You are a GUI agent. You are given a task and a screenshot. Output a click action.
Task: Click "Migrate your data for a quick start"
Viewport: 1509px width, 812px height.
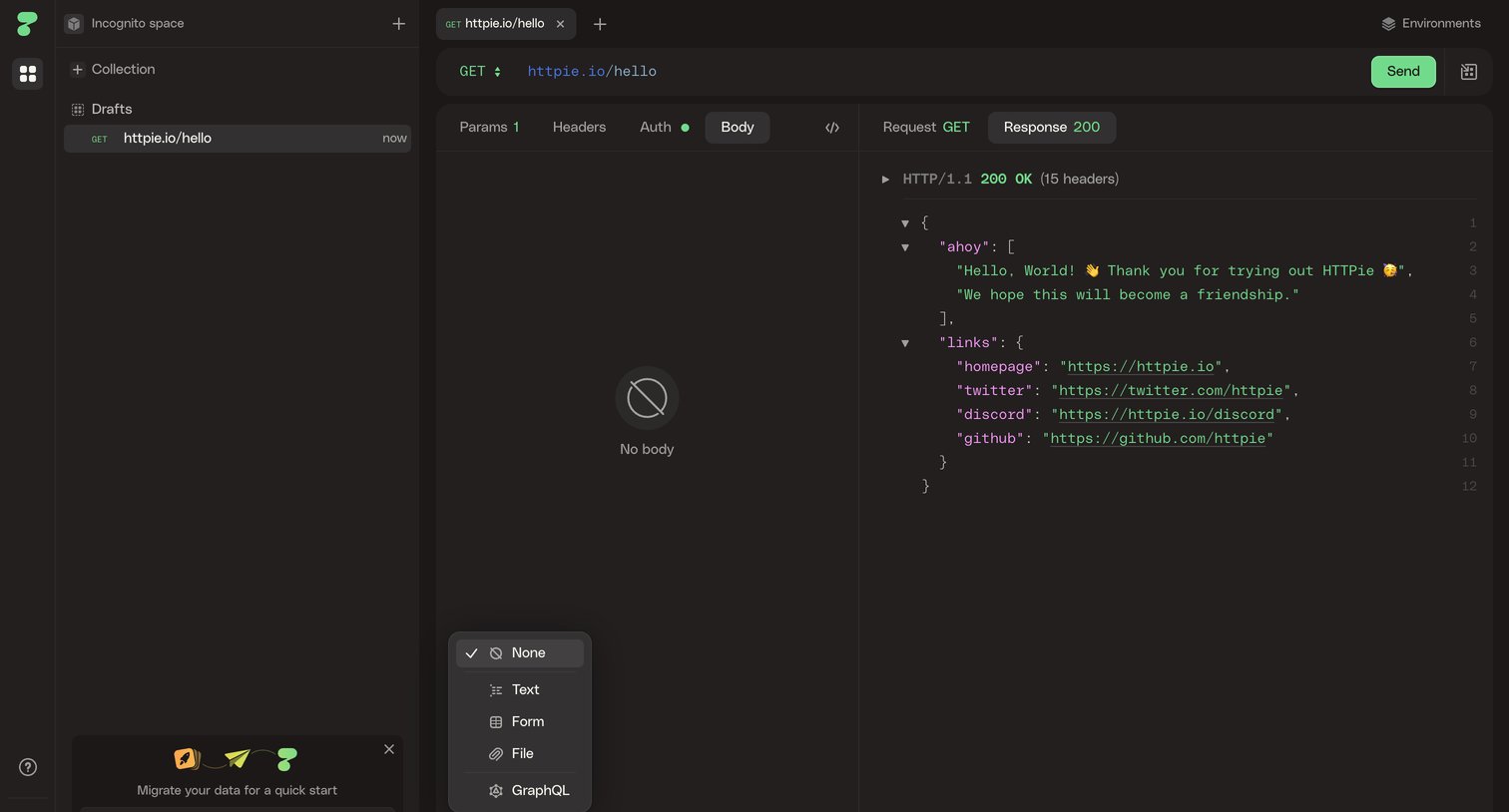click(x=238, y=790)
